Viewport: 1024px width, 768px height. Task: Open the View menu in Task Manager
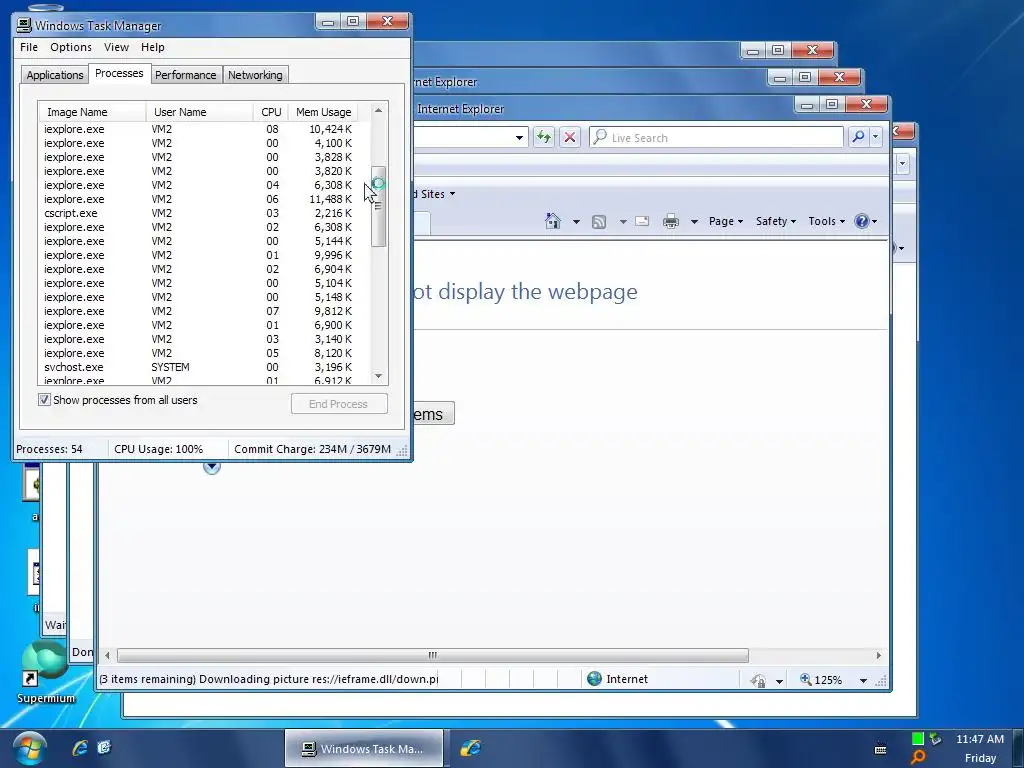pos(116,47)
